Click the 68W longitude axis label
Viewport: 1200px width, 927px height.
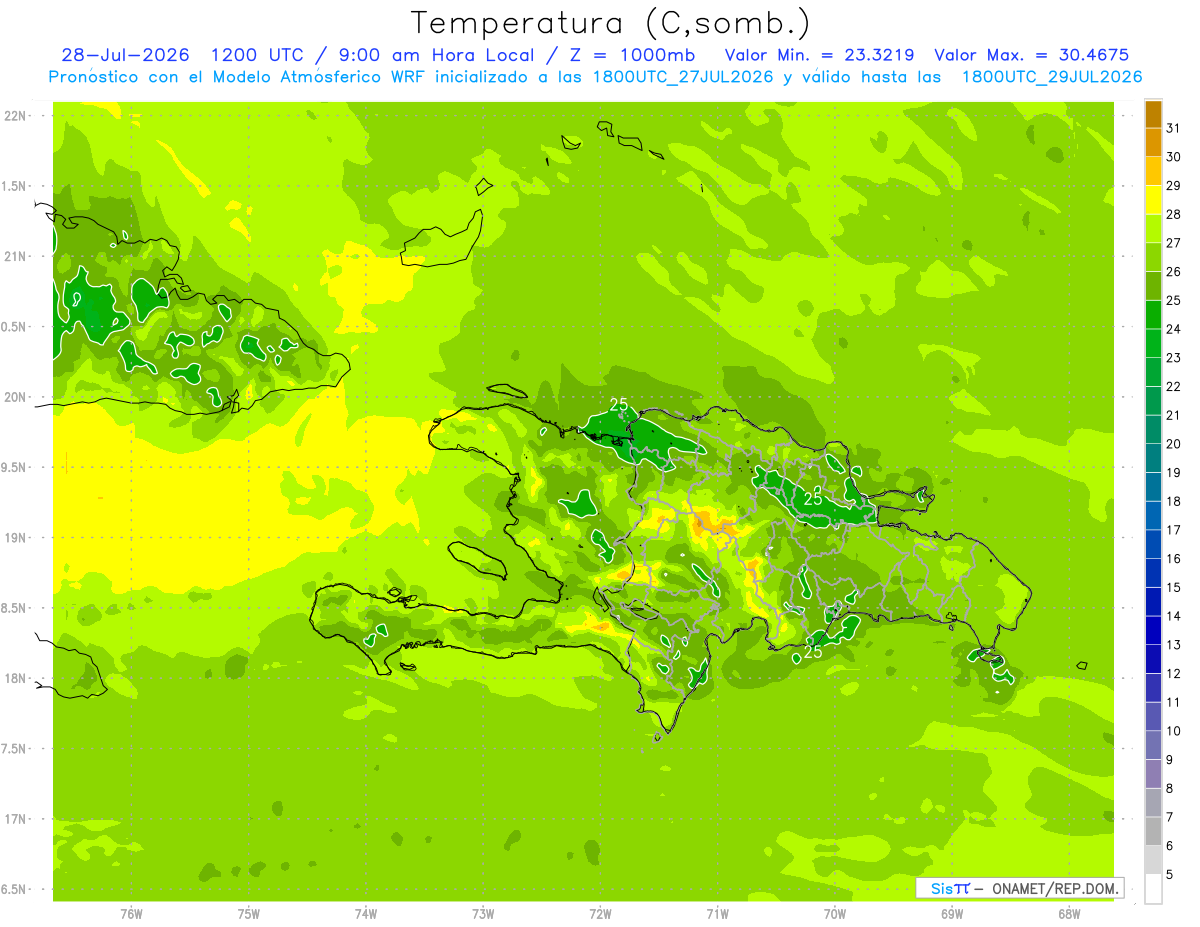pyautogui.click(x=1068, y=914)
